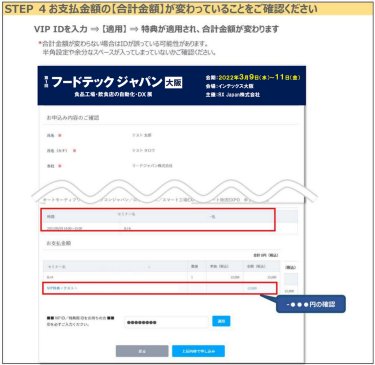
Task: Select the お申込み内容のご確認 section heading
Action: point(73,118)
